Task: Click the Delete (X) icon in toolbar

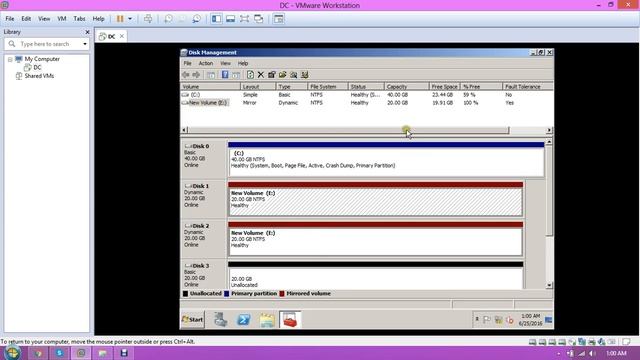Action: [x=260, y=75]
